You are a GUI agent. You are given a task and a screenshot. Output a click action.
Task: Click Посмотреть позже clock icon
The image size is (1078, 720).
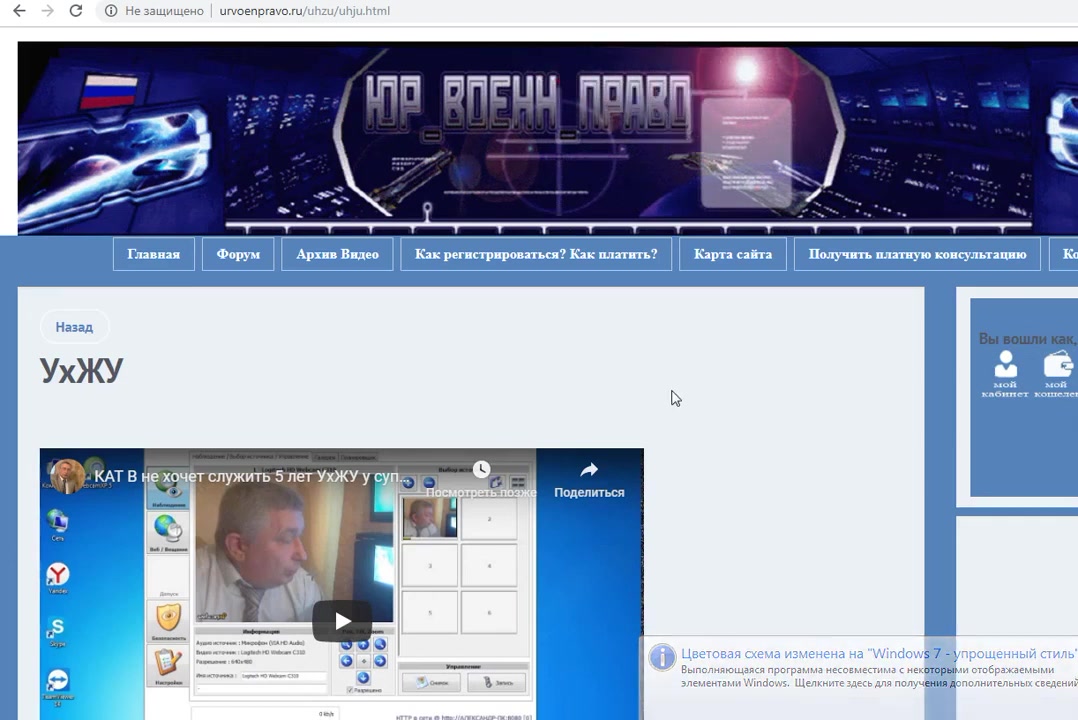point(481,470)
